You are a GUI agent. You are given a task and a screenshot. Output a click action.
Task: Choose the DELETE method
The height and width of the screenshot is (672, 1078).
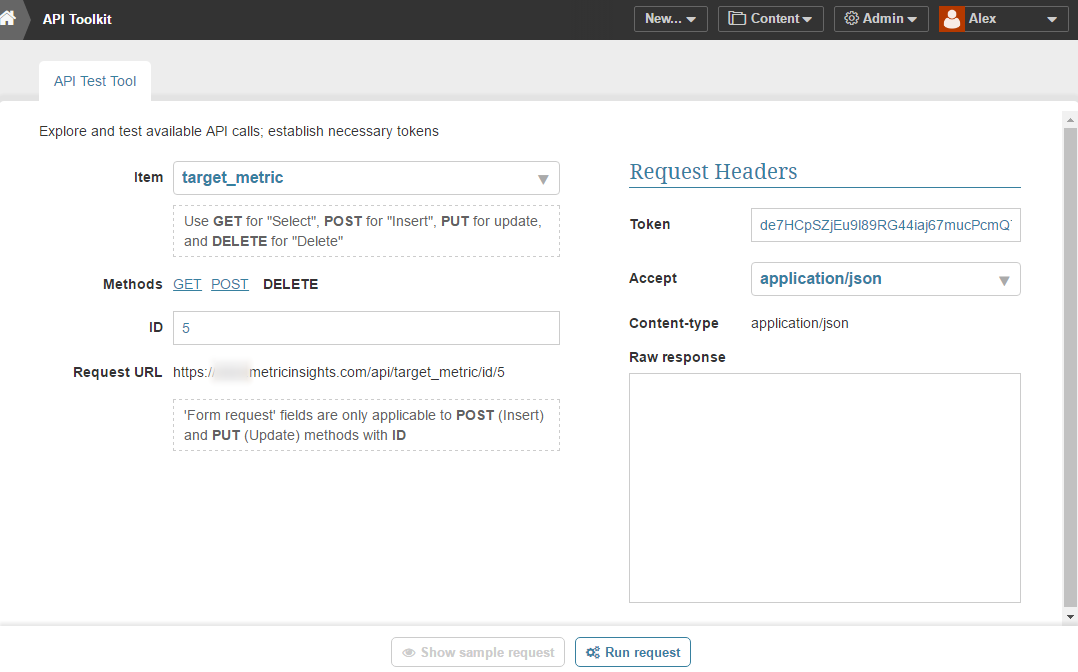[x=290, y=284]
